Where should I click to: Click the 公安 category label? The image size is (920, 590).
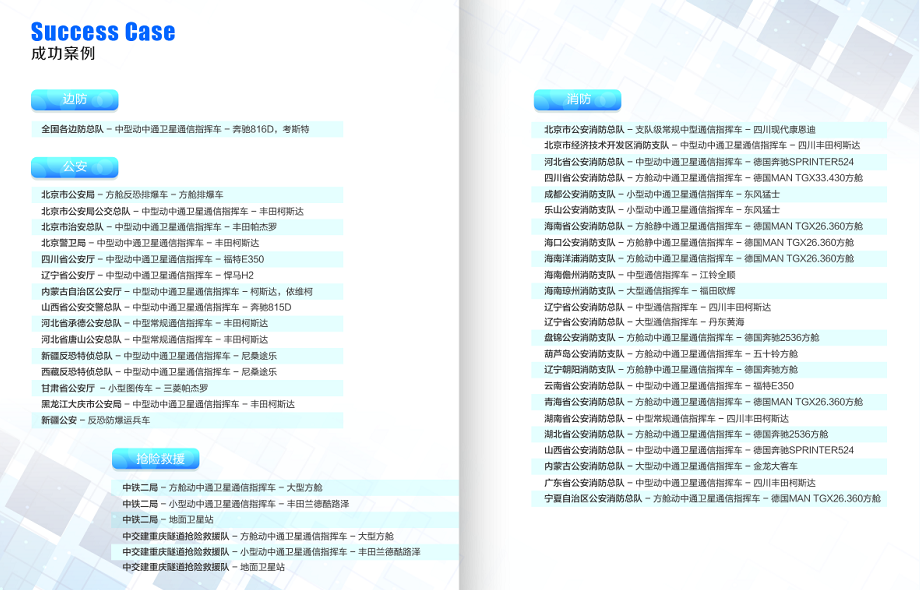click(x=75, y=167)
